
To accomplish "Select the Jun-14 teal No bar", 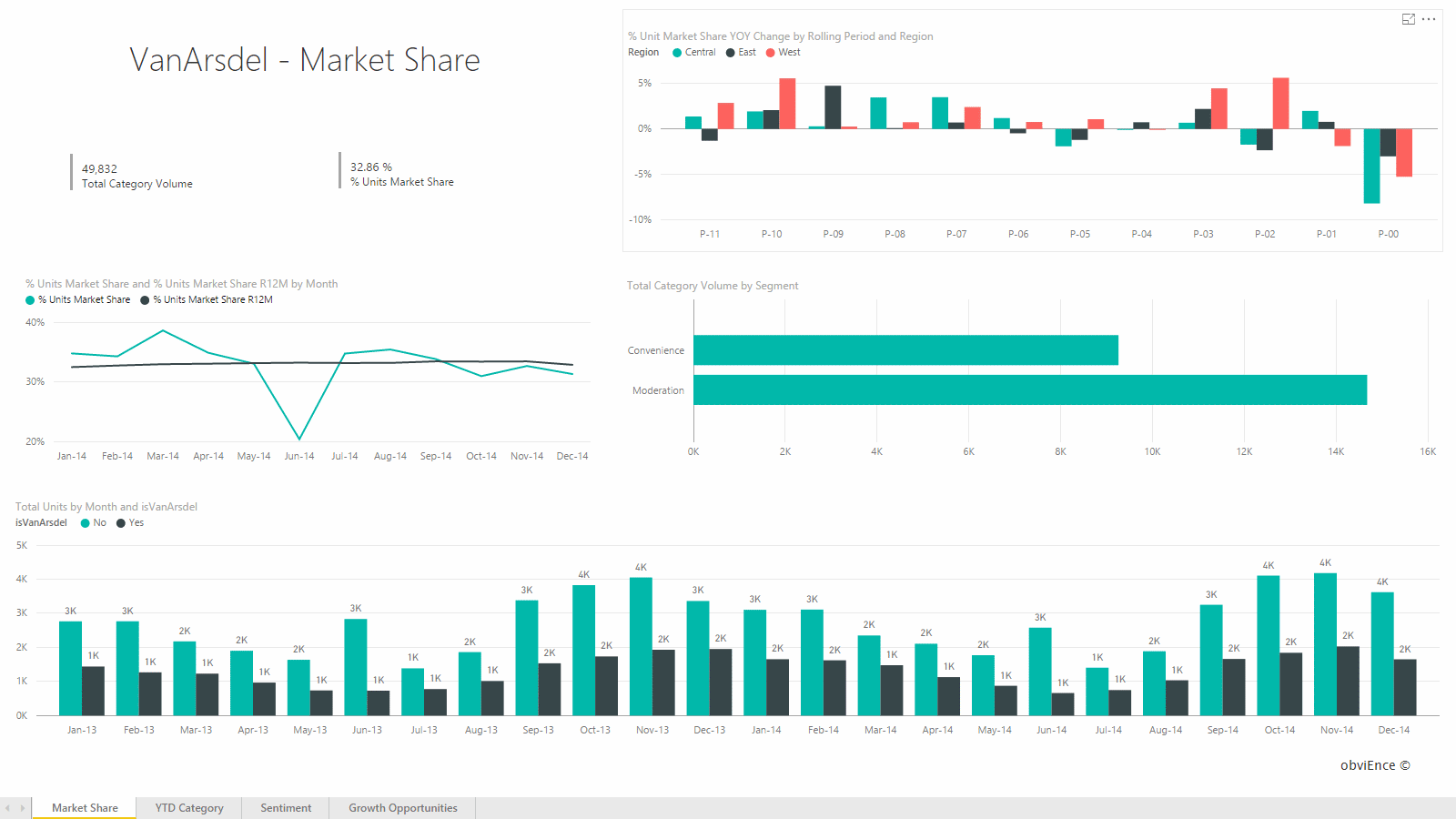I will coord(1040,672).
